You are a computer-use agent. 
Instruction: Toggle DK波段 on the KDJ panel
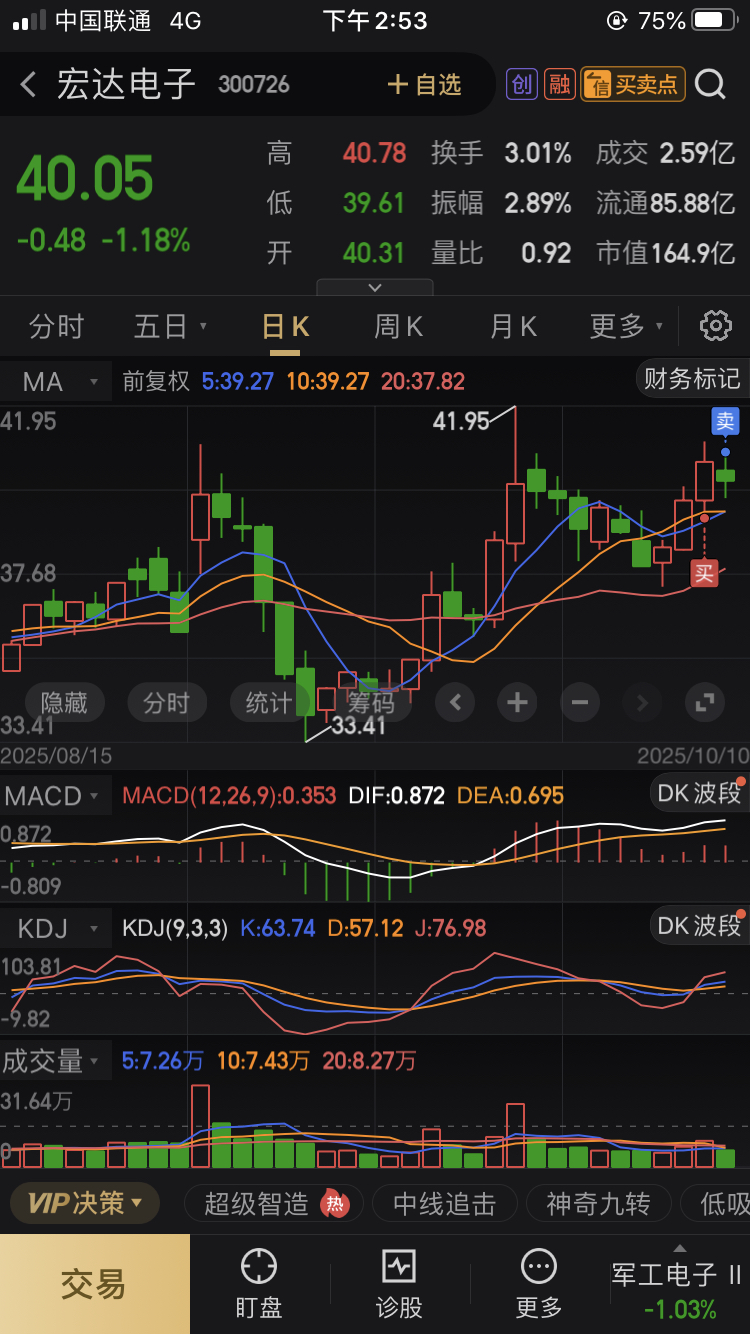pos(698,926)
